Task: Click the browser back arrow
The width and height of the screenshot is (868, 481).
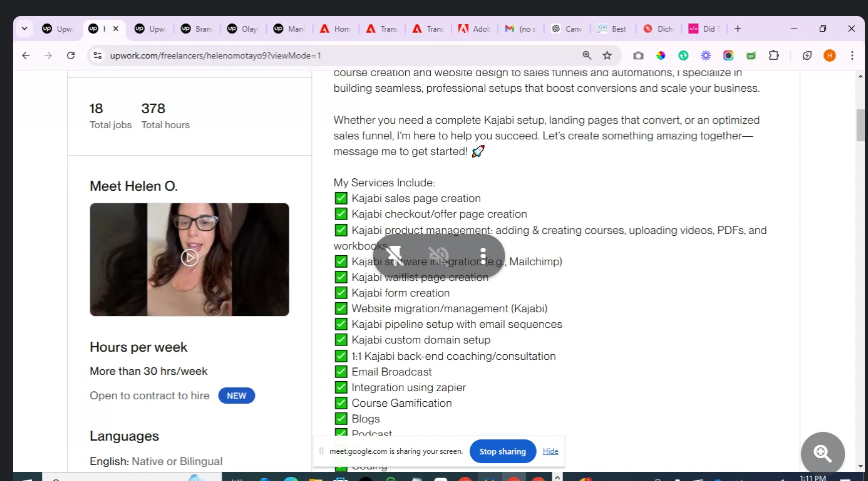Action: 25,55
